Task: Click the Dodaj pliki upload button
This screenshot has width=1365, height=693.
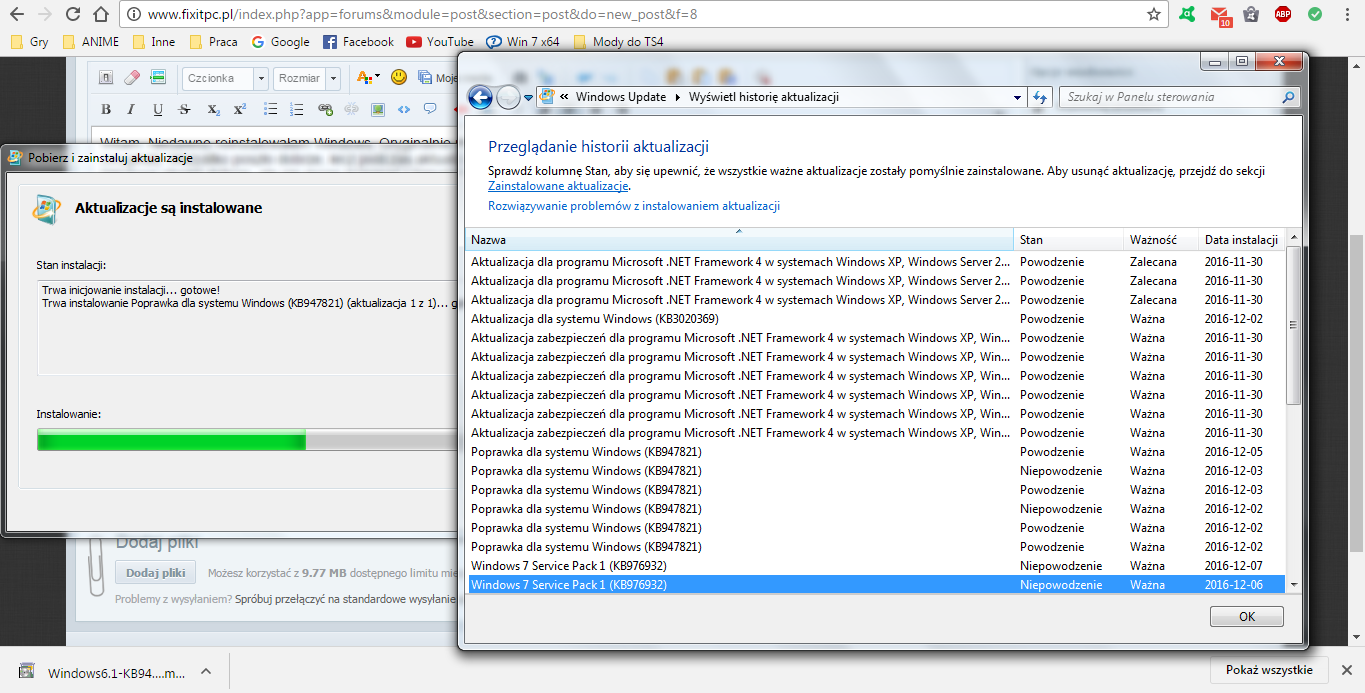Action: 156,573
